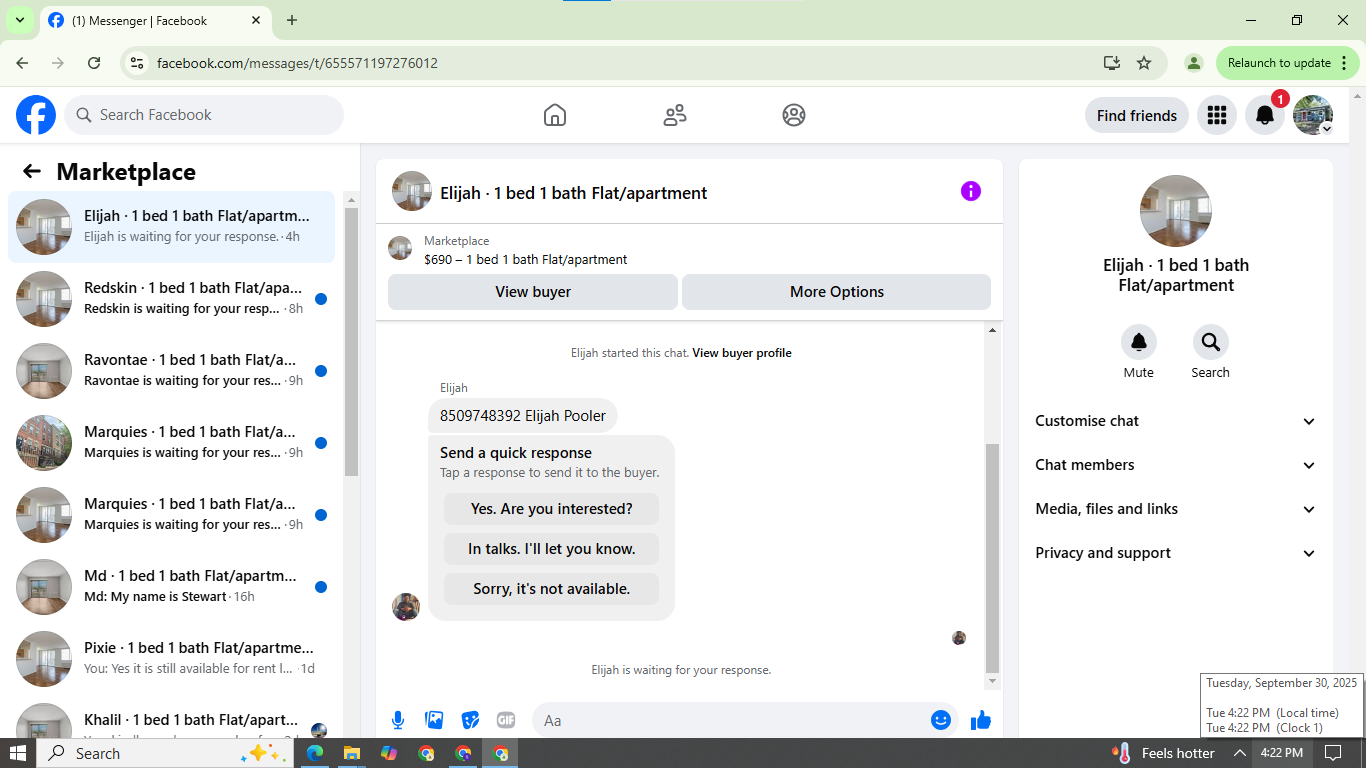Viewport: 1366px width, 768px height.
Task: Send 'In talks. I'll let you know.' response
Action: click(552, 549)
